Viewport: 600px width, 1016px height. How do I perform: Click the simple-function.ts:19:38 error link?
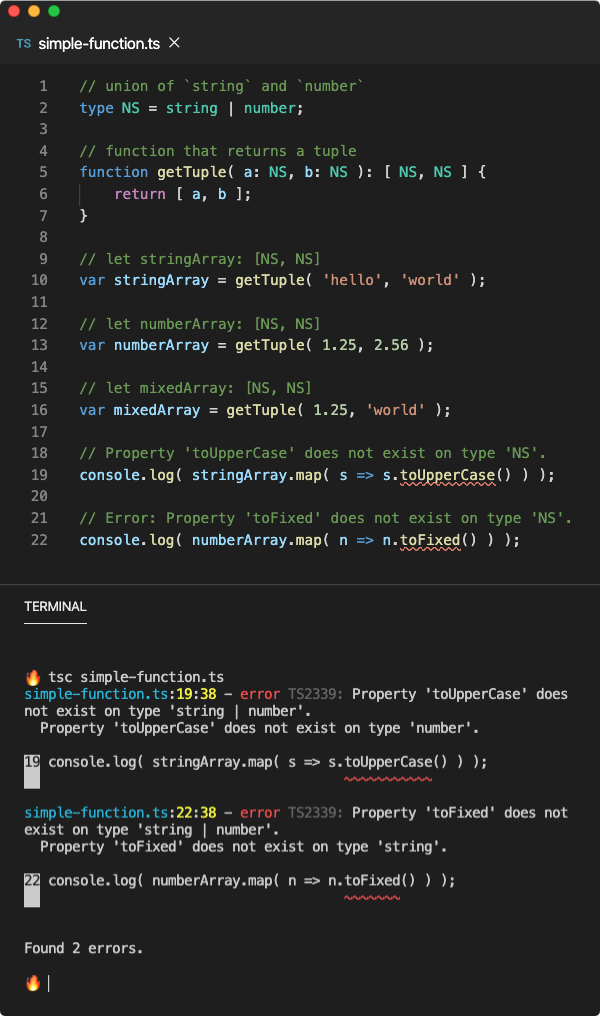120,694
